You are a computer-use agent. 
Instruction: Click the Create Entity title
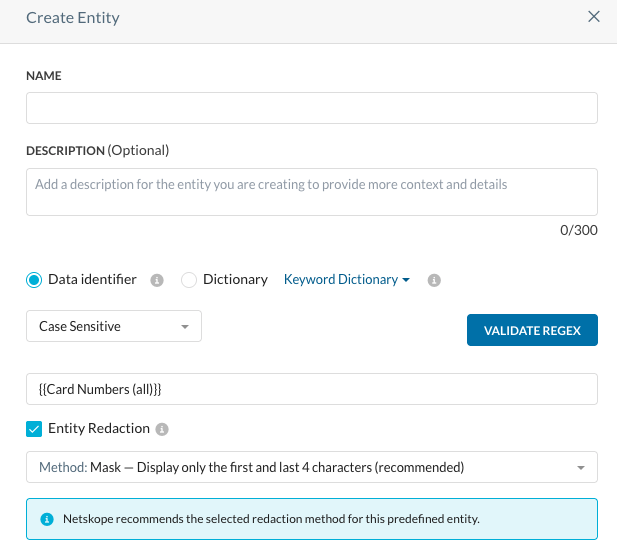click(73, 18)
